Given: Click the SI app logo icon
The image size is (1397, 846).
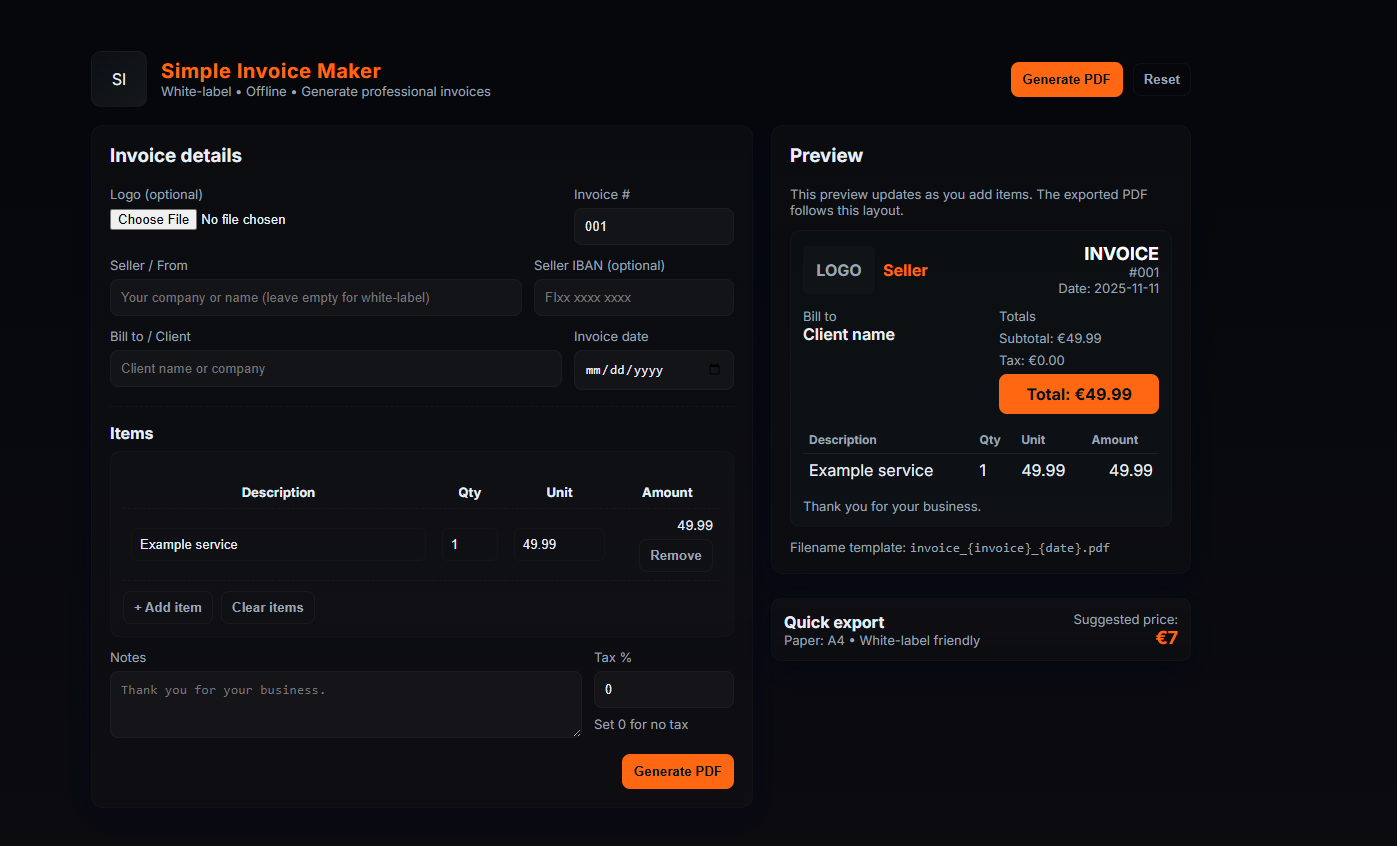Looking at the screenshot, I should coord(118,79).
